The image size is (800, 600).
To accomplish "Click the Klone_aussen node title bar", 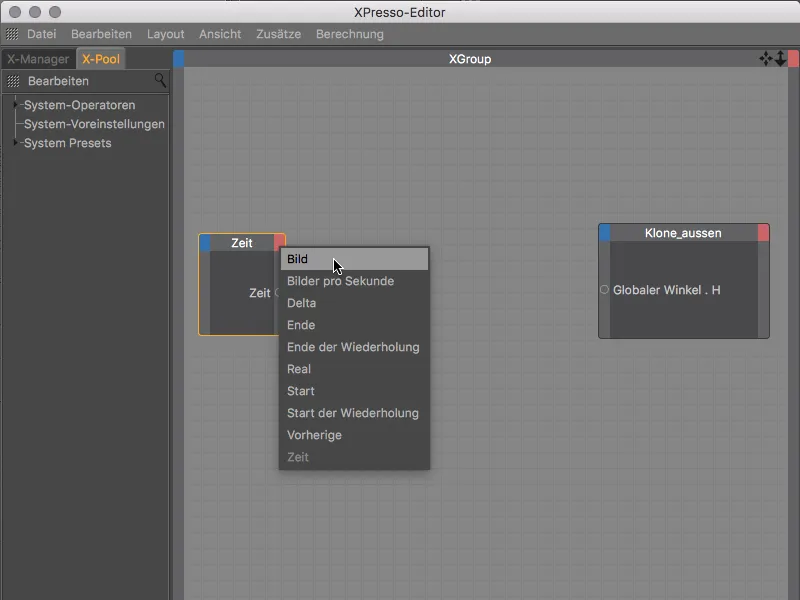I will [683, 233].
